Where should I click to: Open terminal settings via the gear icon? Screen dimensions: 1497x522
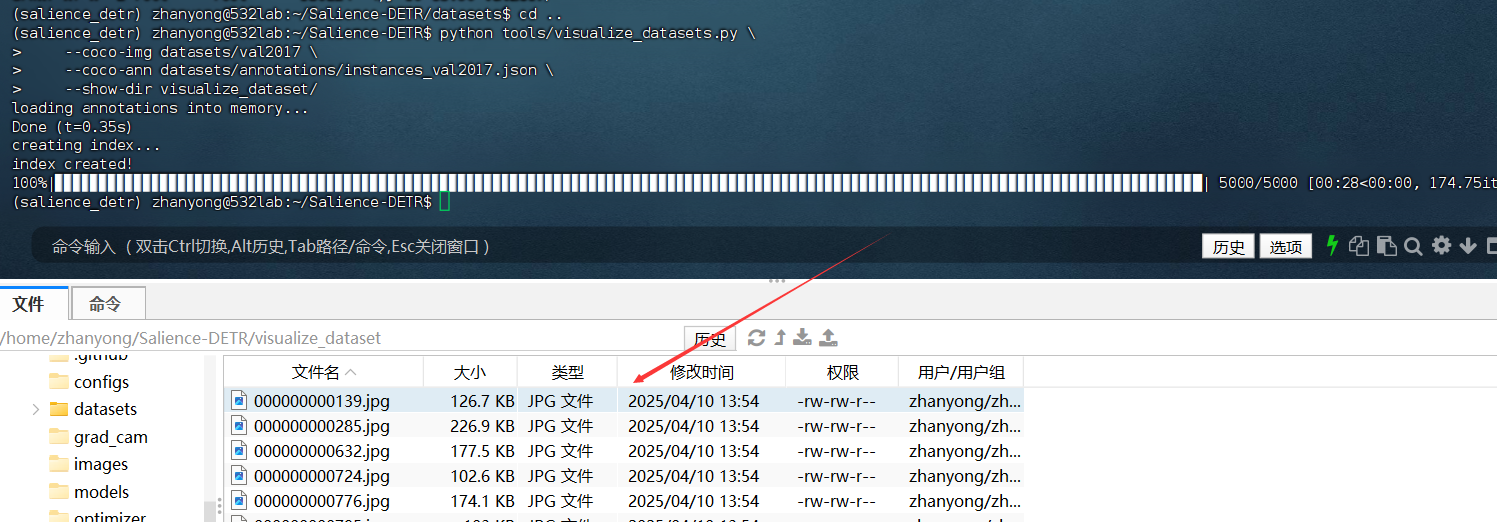(x=1441, y=246)
